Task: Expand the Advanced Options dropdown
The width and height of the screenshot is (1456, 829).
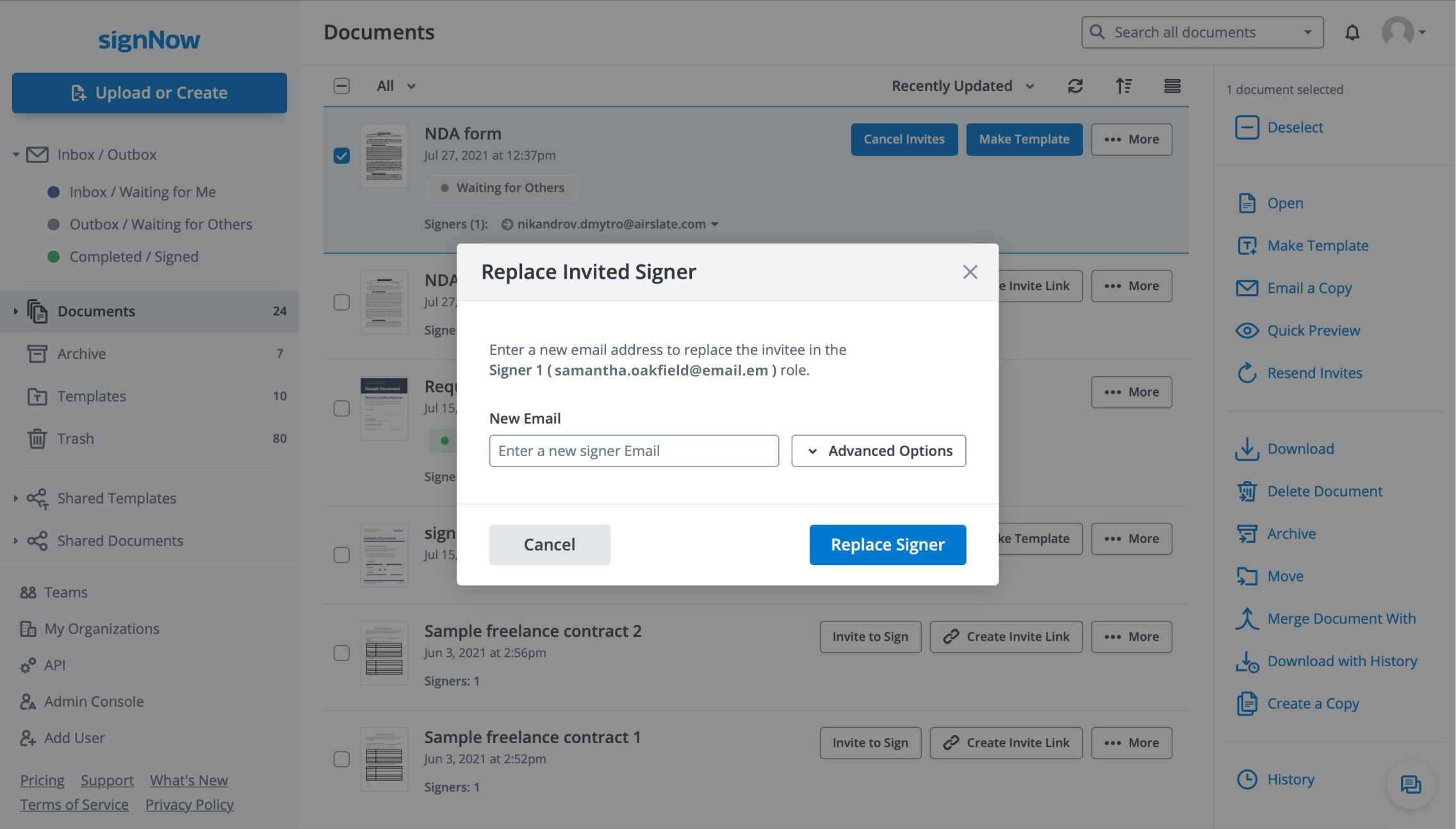Action: point(878,449)
